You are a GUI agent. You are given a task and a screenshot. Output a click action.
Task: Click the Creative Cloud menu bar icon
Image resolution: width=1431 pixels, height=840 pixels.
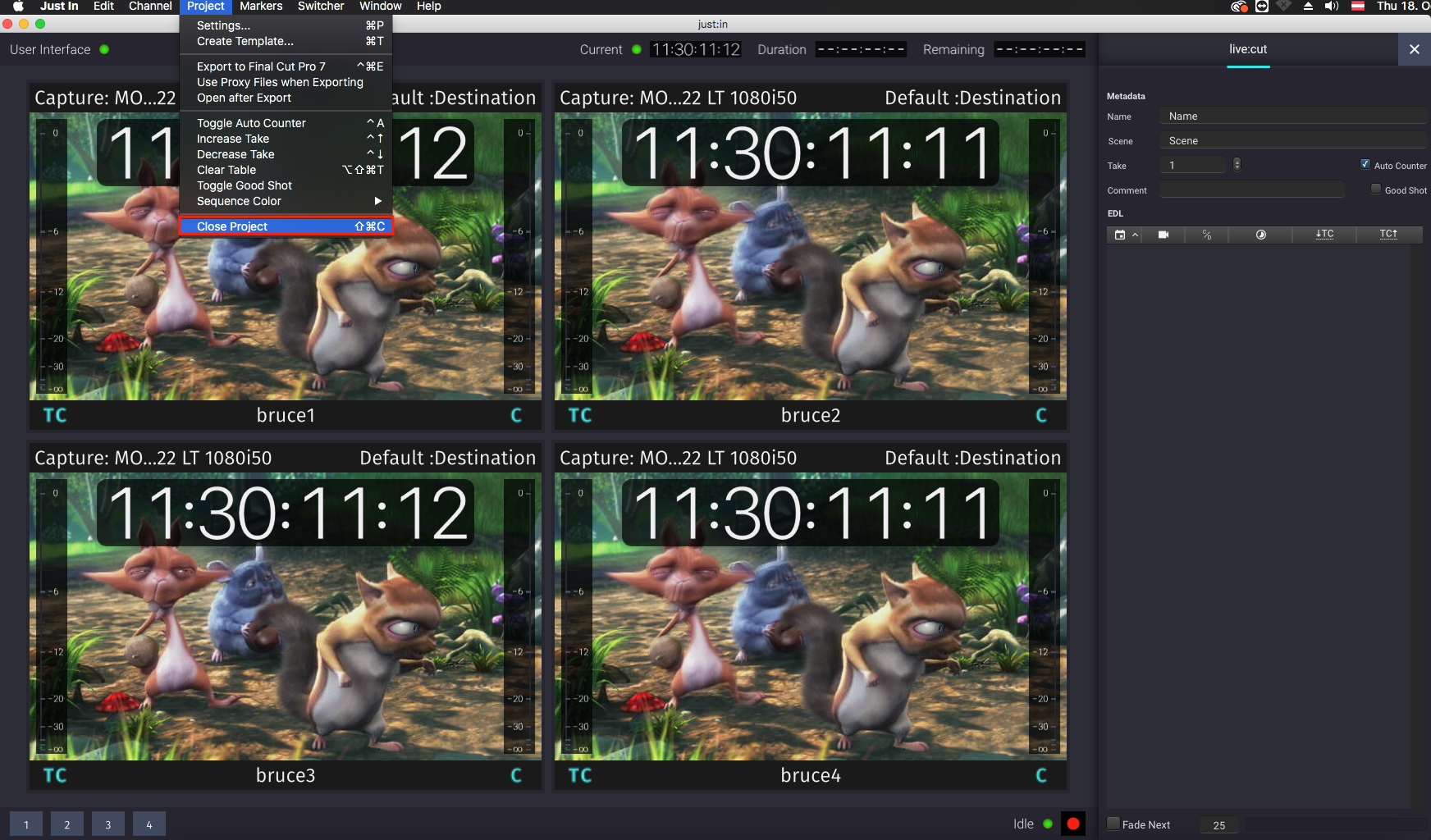[x=1239, y=6]
